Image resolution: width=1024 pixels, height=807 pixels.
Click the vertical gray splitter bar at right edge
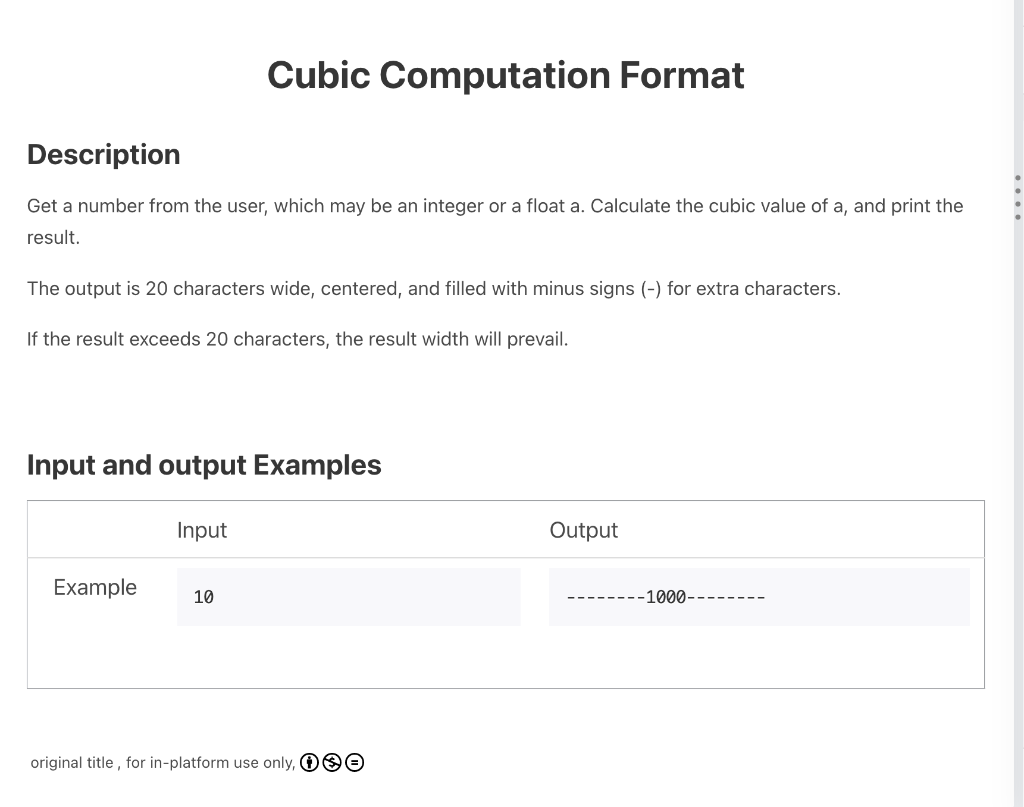[x=1018, y=404]
